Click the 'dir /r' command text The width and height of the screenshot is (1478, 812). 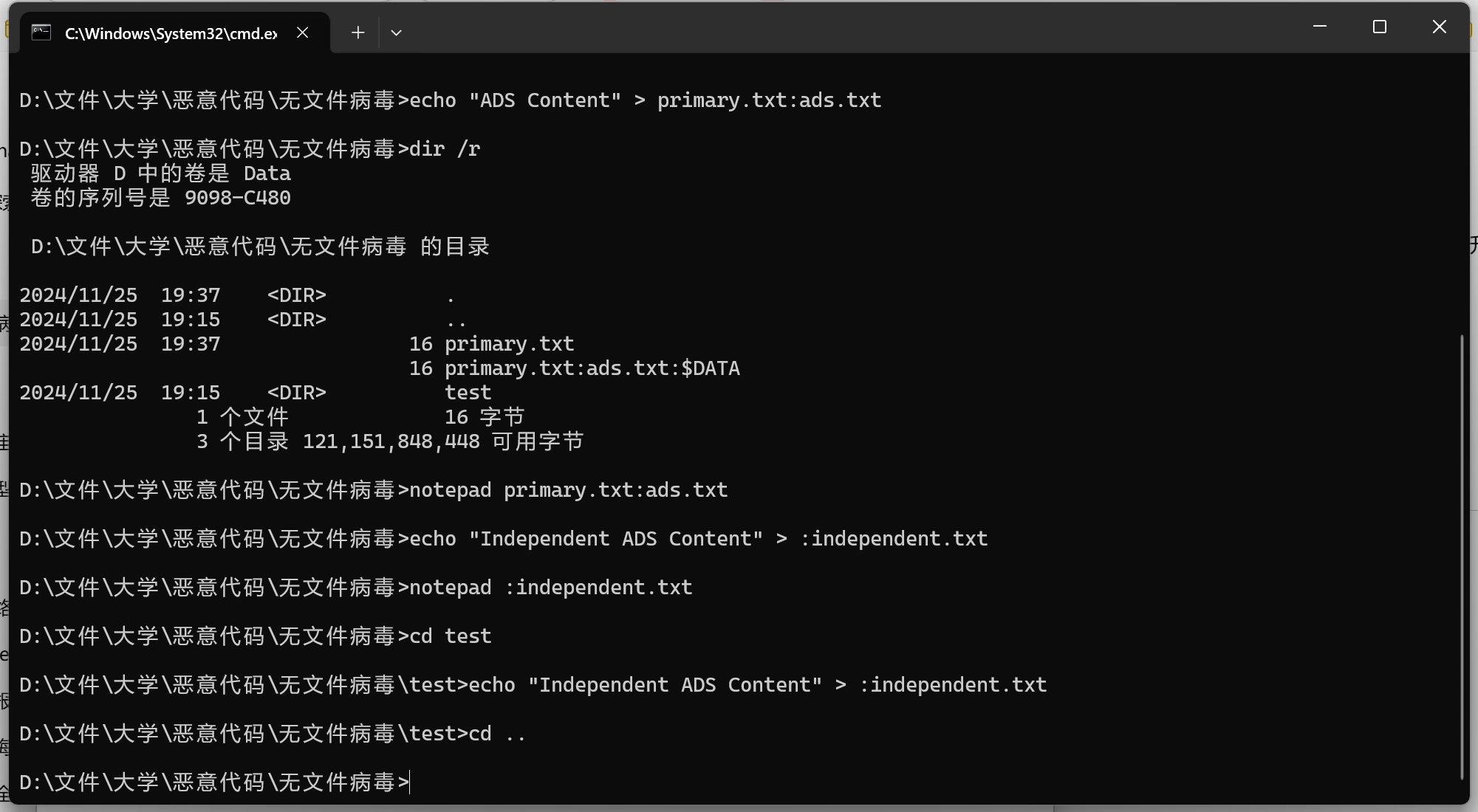coord(445,149)
